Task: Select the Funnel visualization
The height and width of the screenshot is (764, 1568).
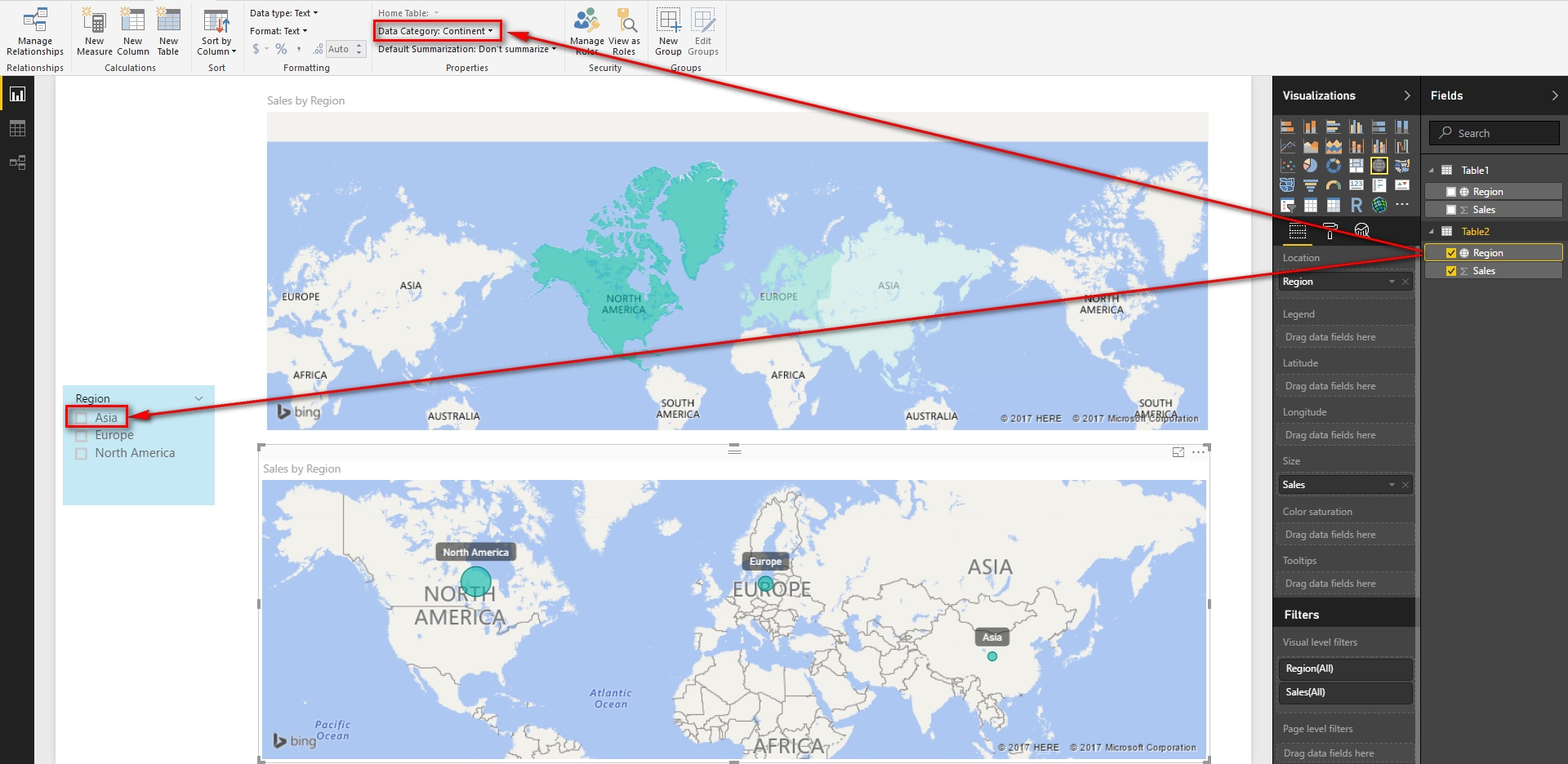Action: coord(1310,185)
